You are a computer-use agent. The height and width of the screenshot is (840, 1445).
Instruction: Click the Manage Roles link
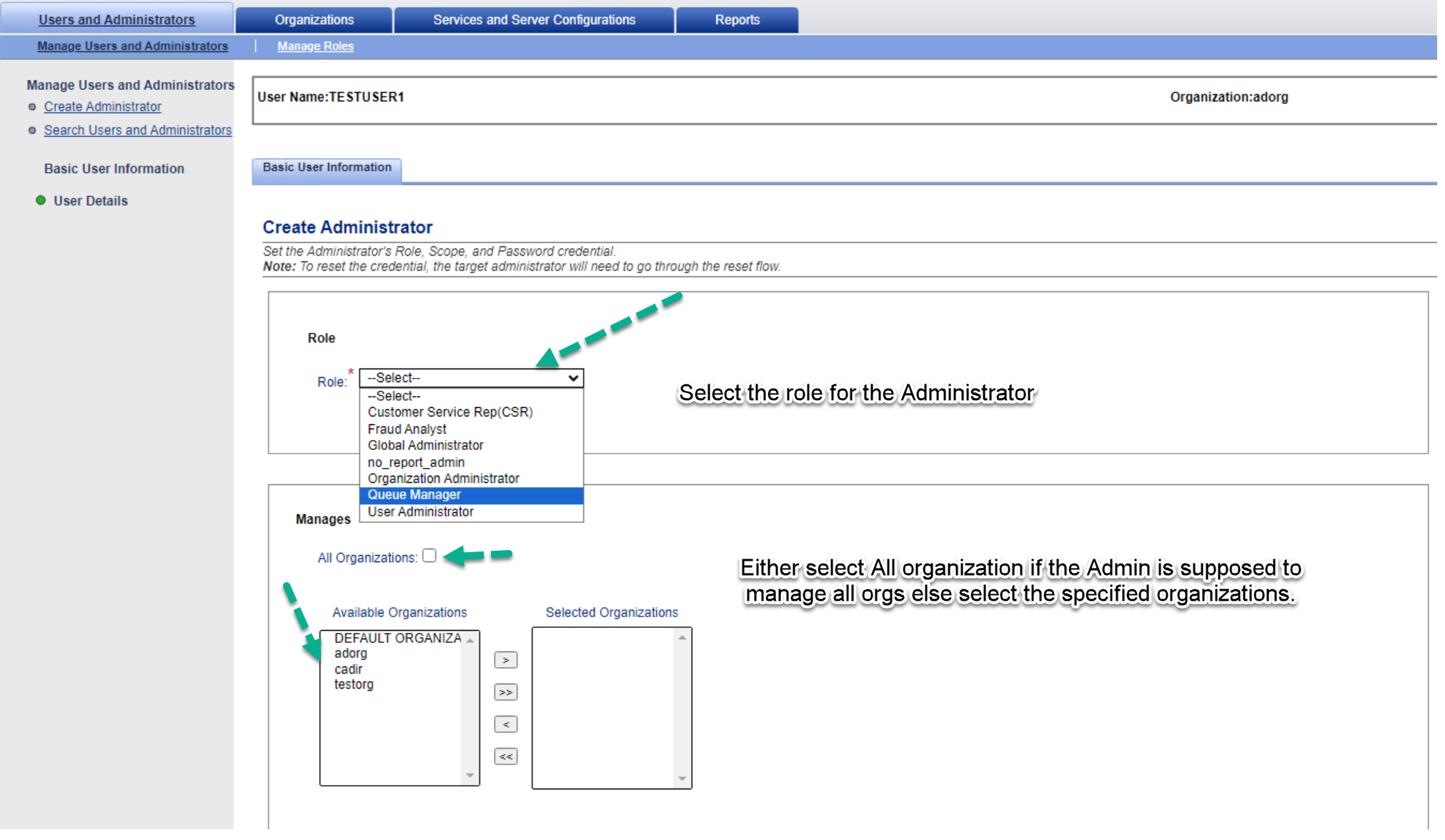point(315,46)
